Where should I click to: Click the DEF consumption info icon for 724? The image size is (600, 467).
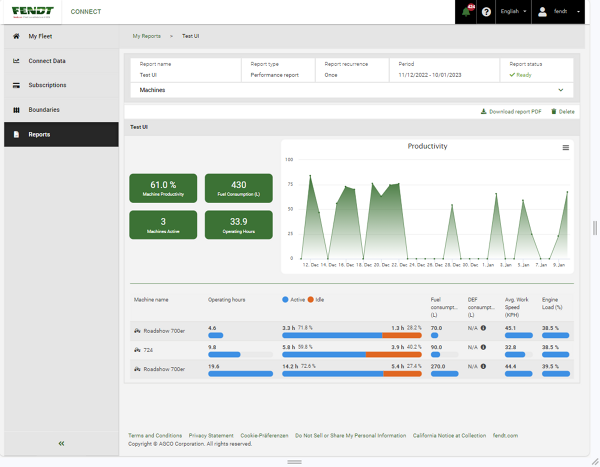tap(483, 348)
